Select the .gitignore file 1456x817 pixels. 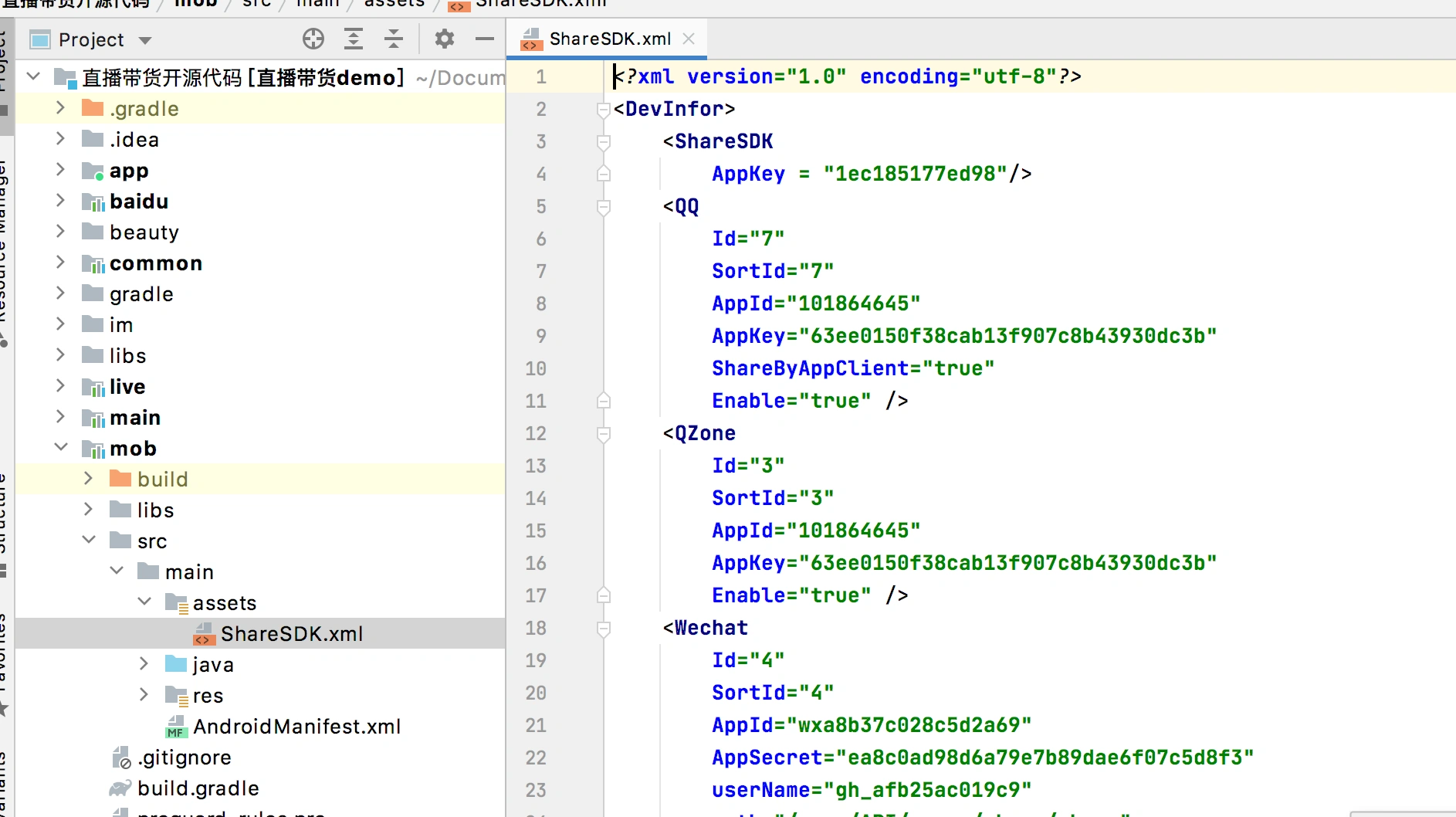click(260, 758)
